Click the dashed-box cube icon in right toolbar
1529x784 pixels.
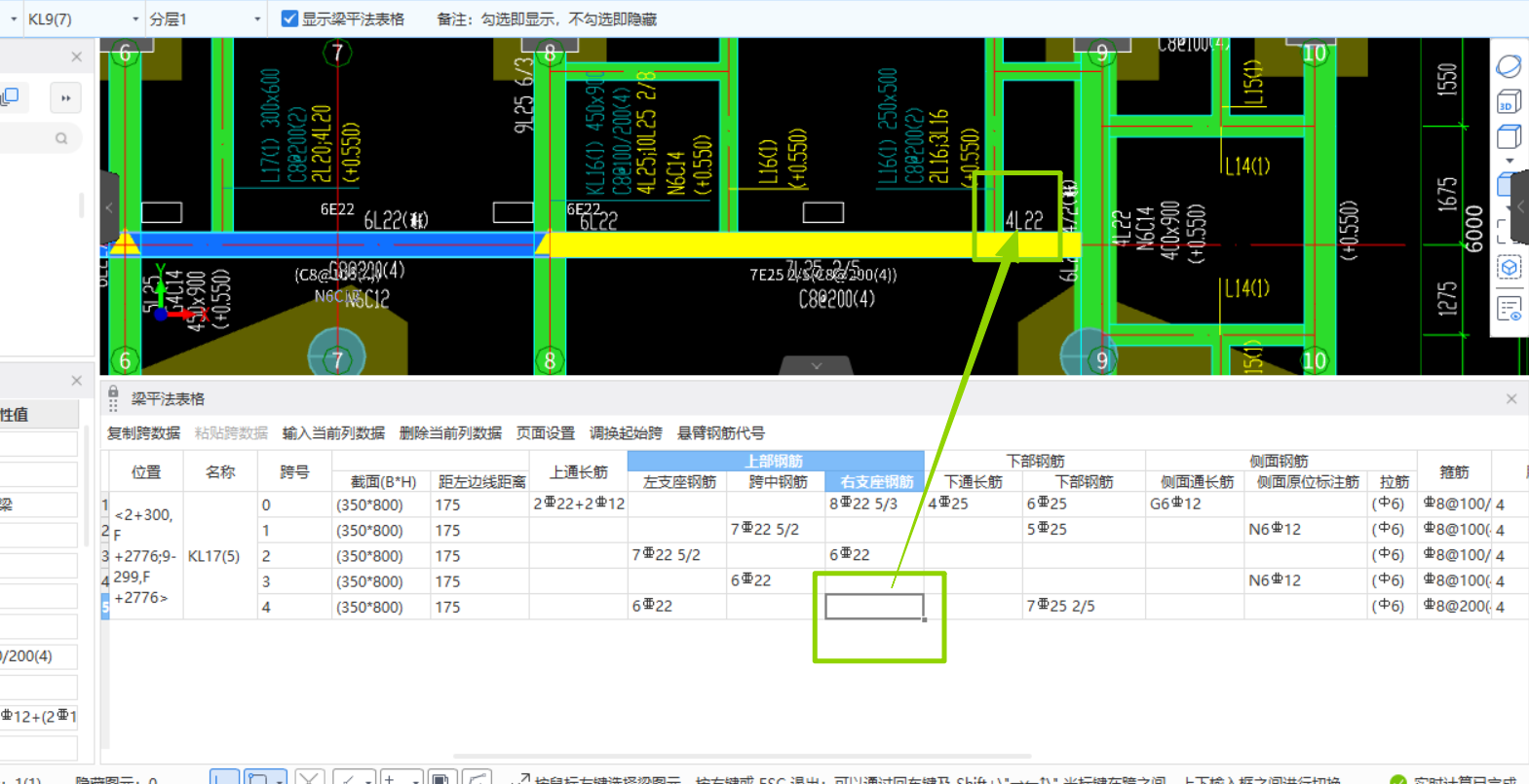coord(1509,267)
